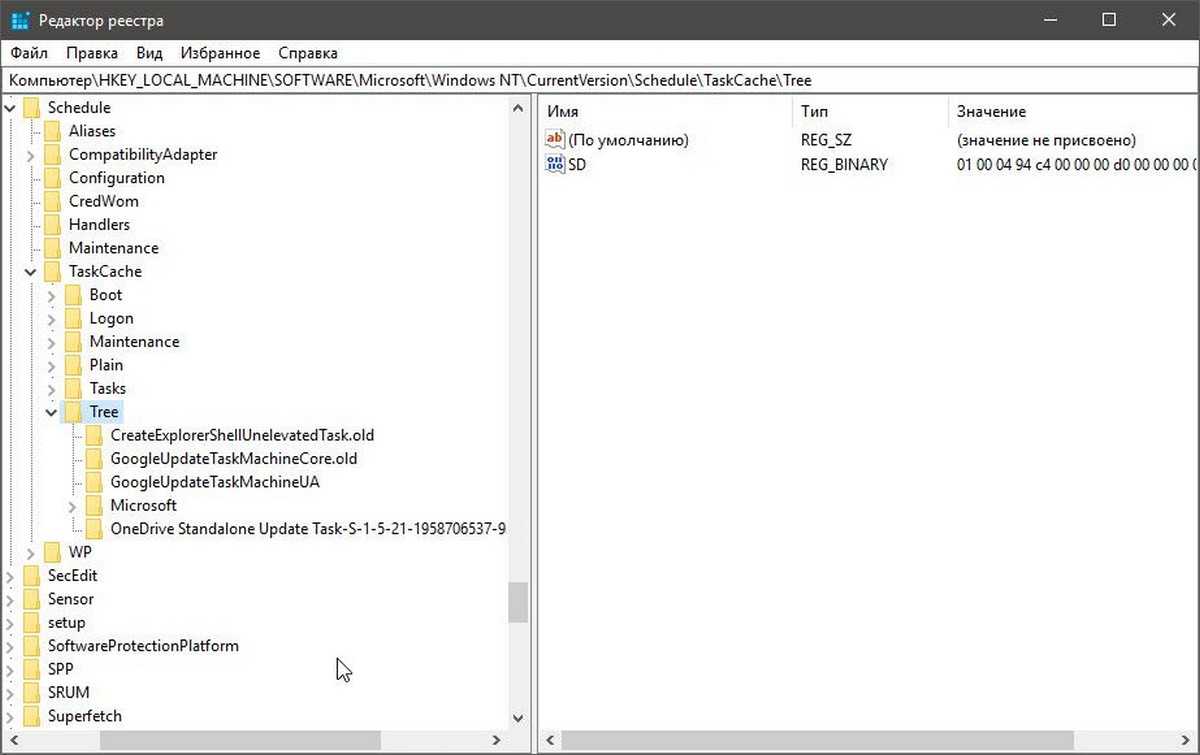Click the registry path address bar
Viewport: 1200px width, 755px height.
click(x=600, y=81)
